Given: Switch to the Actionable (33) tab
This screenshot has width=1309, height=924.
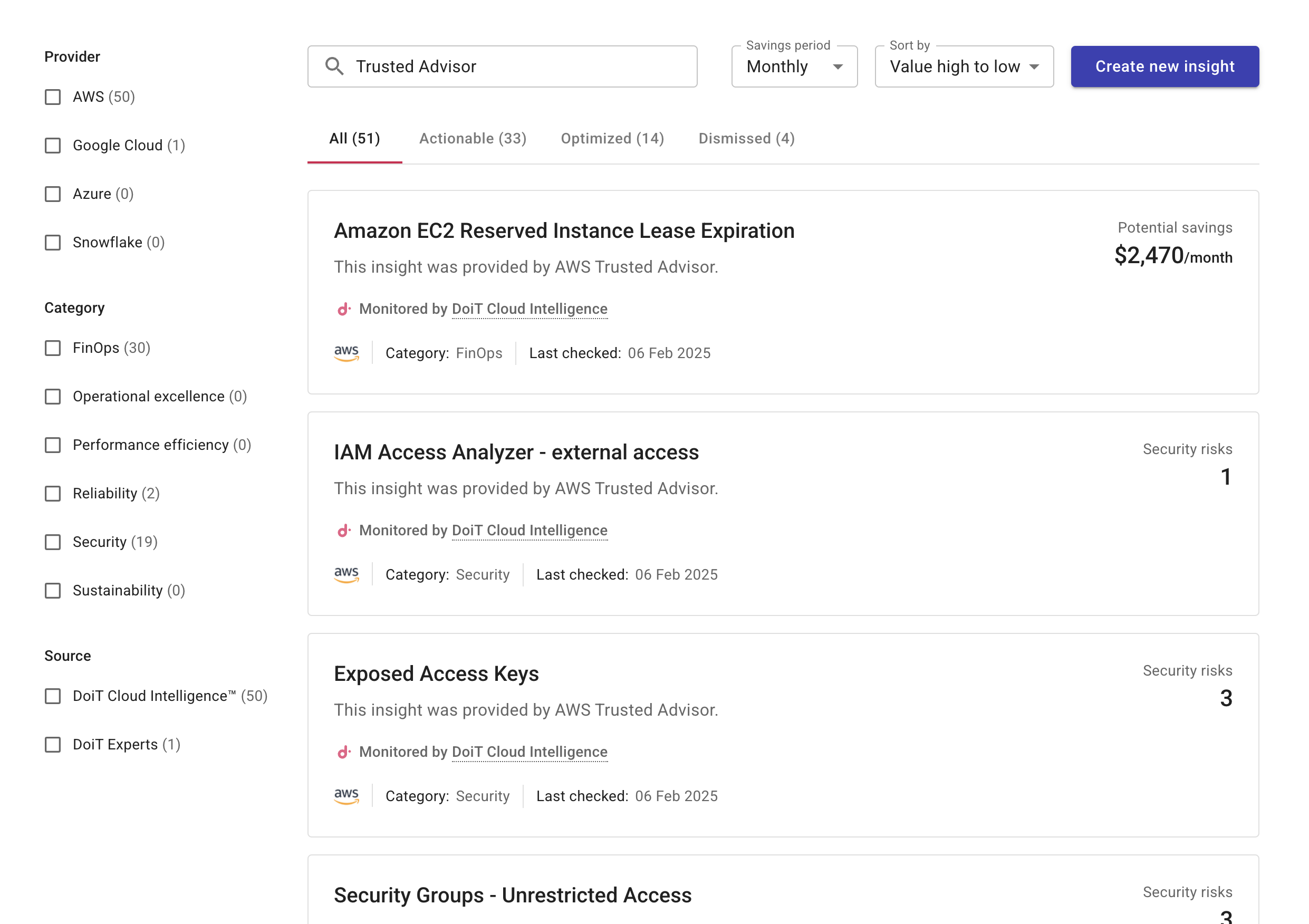Looking at the screenshot, I should [x=473, y=139].
